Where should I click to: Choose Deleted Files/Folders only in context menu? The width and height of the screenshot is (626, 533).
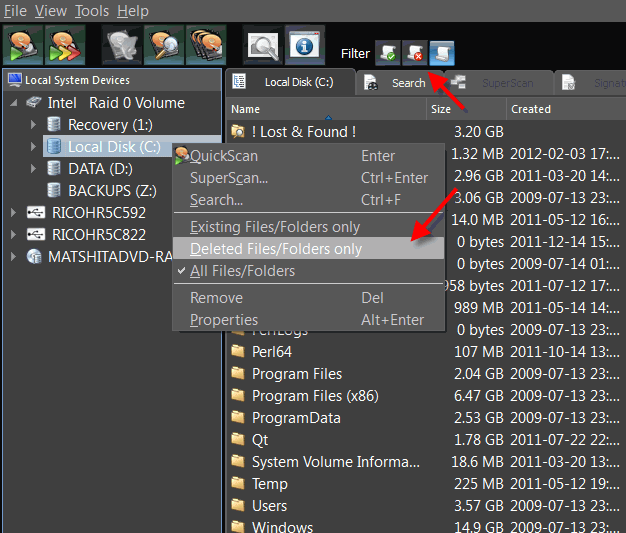tap(276, 249)
